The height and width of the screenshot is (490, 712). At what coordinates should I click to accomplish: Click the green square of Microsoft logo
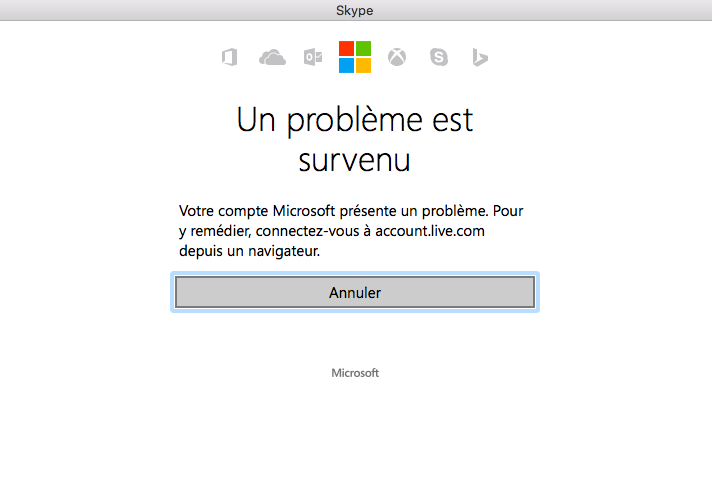pos(363,49)
